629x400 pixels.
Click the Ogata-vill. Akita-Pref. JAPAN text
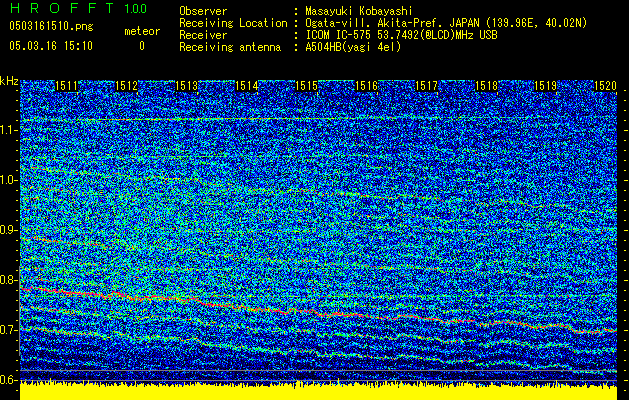446,23
